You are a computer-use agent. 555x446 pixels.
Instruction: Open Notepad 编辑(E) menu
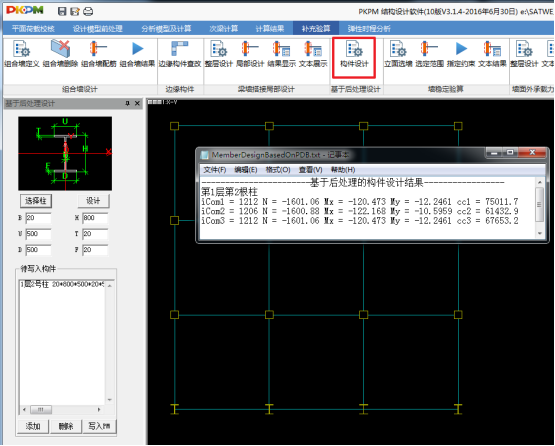point(246,170)
